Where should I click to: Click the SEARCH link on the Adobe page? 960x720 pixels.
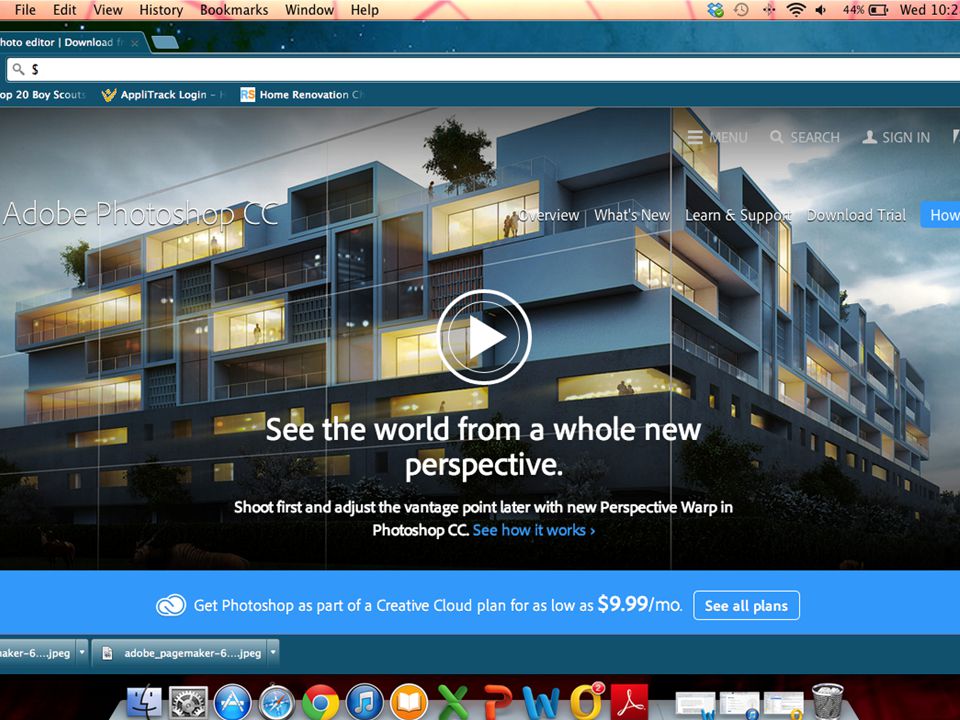(804, 137)
